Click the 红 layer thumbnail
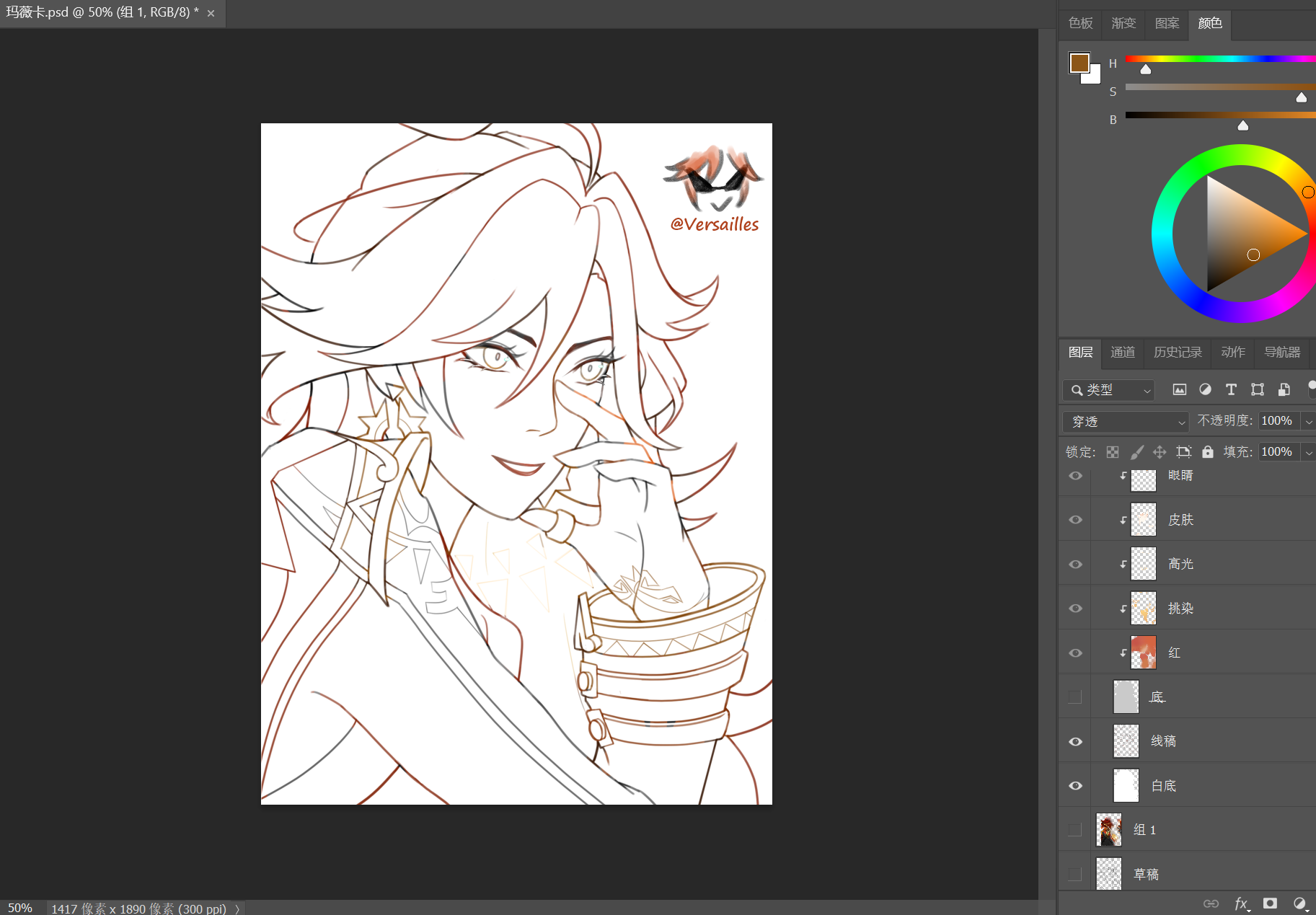Viewport: 1316px width, 915px height. (x=1143, y=653)
